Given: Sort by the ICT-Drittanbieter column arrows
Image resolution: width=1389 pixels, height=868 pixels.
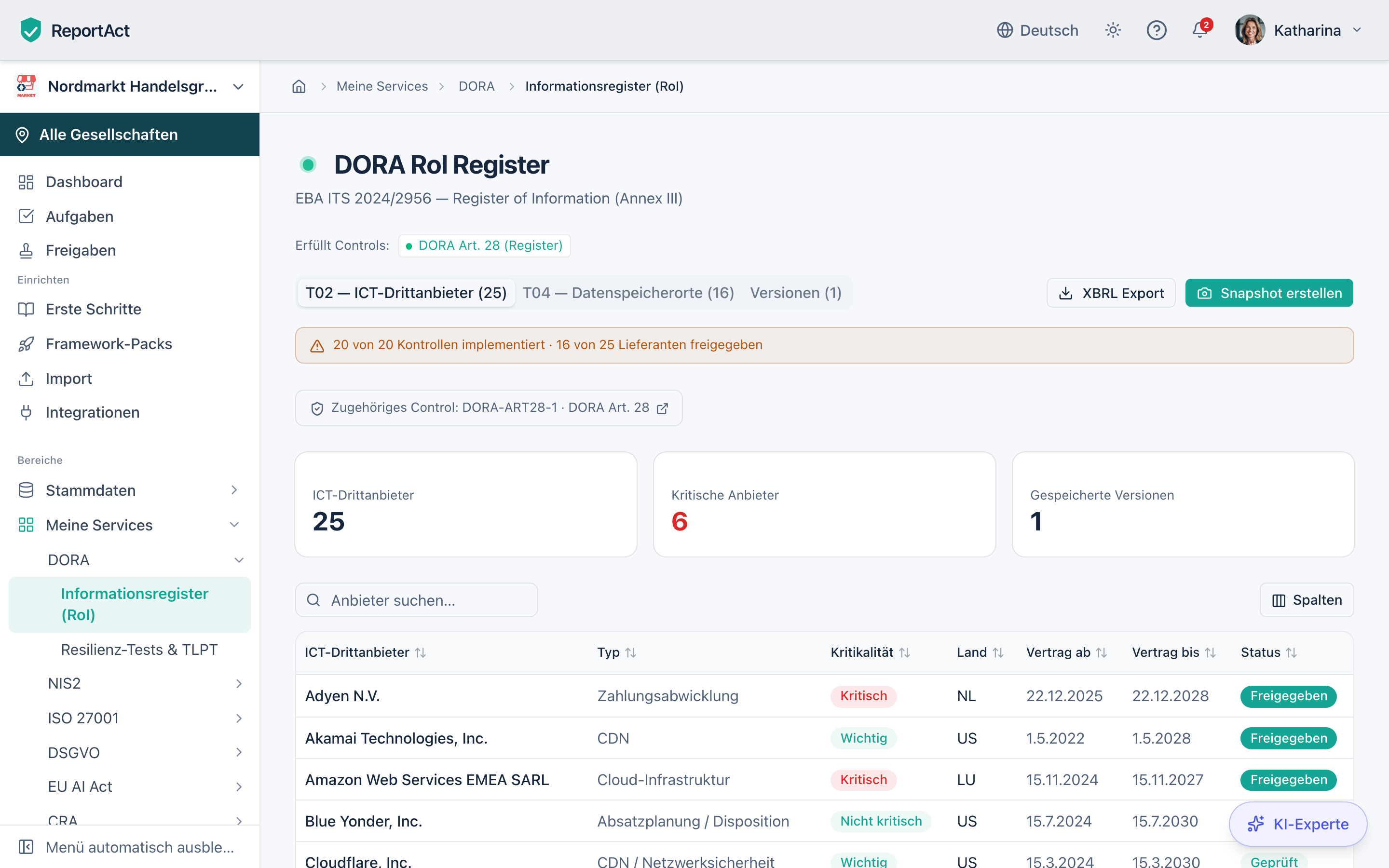Looking at the screenshot, I should tap(421, 653).
